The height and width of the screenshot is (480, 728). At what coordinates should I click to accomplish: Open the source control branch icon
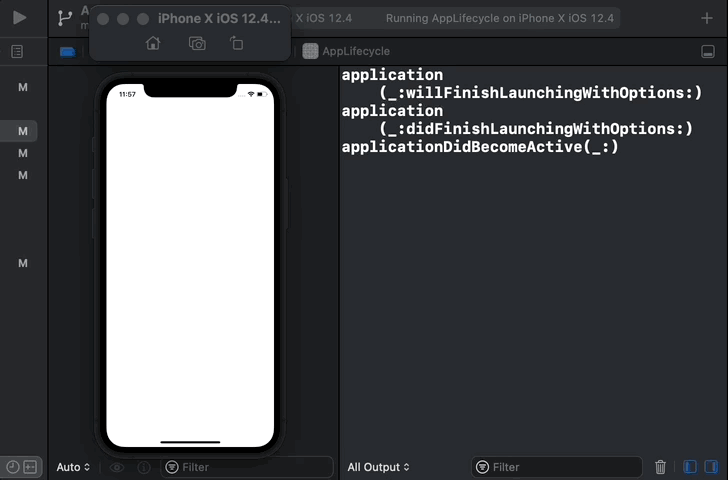pyautogui.click(x=65, y=18)
